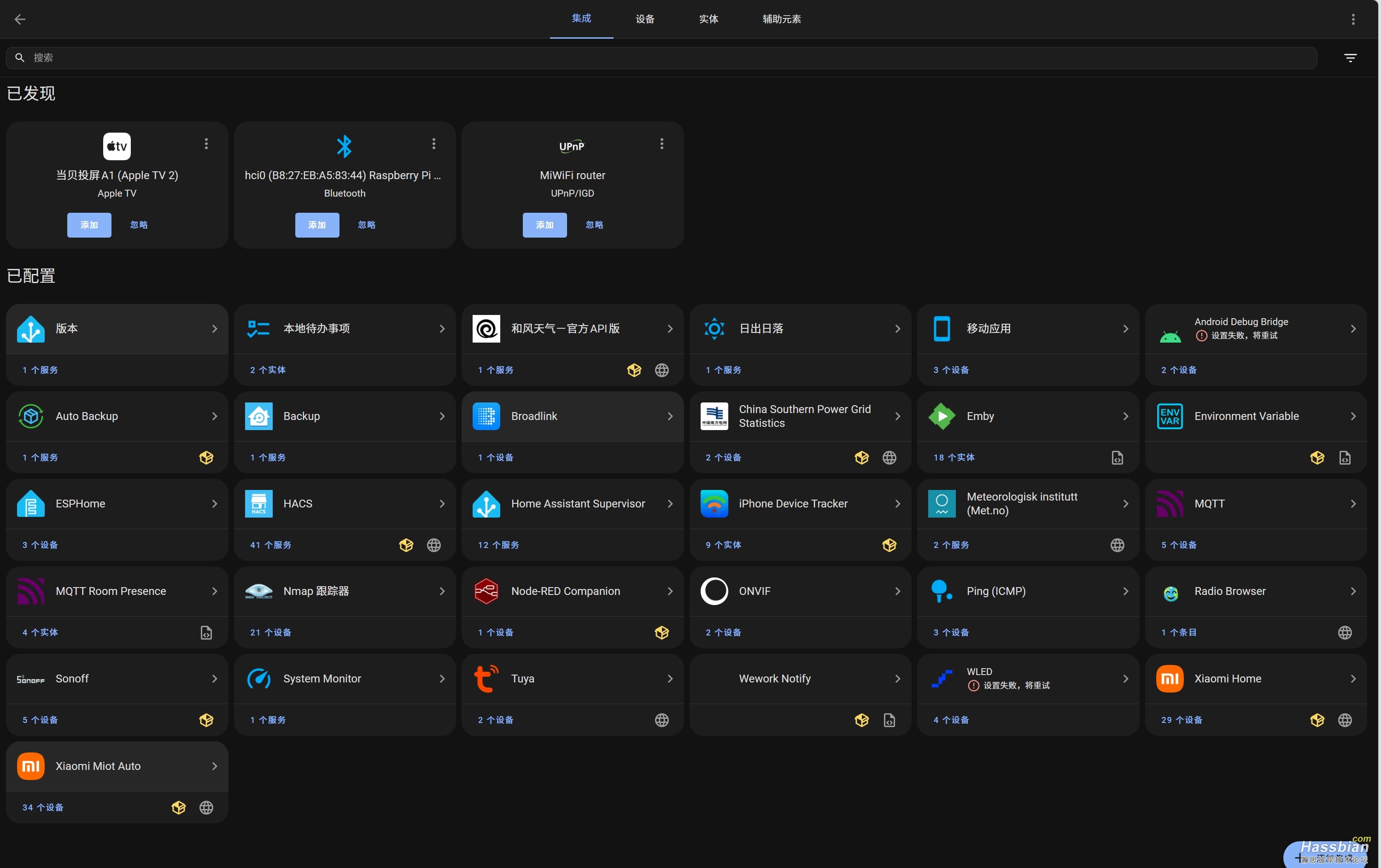The width and height of the screenshot is (1381, 868).
Task: Click 忽略 for MiWiFi router
Action: [594, 225]
